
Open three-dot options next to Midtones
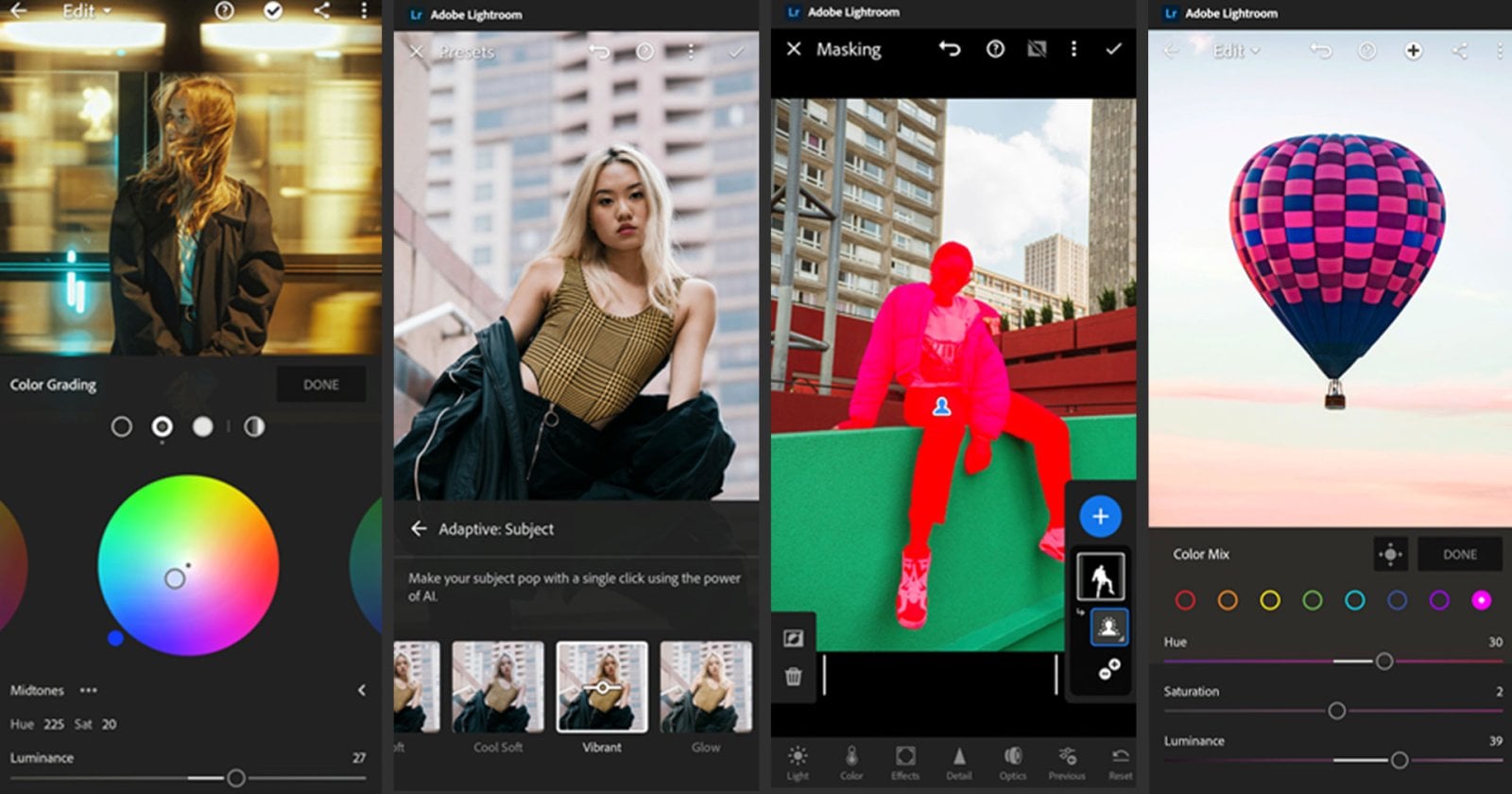click(89, 691)
